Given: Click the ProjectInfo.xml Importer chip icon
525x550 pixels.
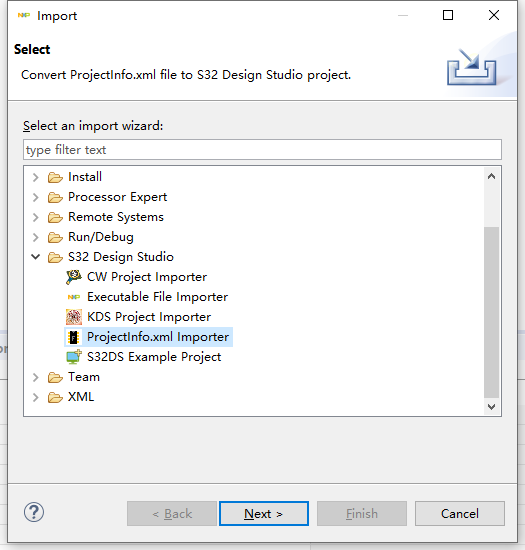Looking at the screenshot, I should coord(74,337).
